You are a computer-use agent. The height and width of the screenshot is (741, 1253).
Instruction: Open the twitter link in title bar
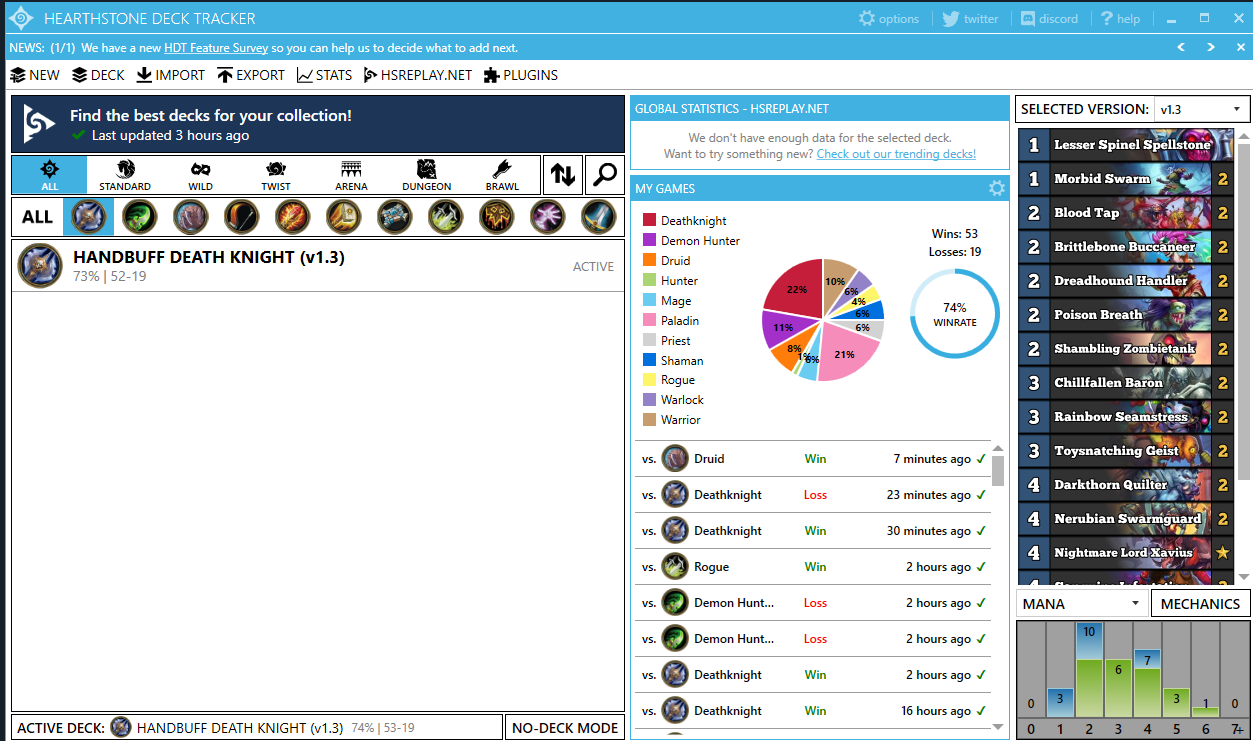click(x=970, y=18)
